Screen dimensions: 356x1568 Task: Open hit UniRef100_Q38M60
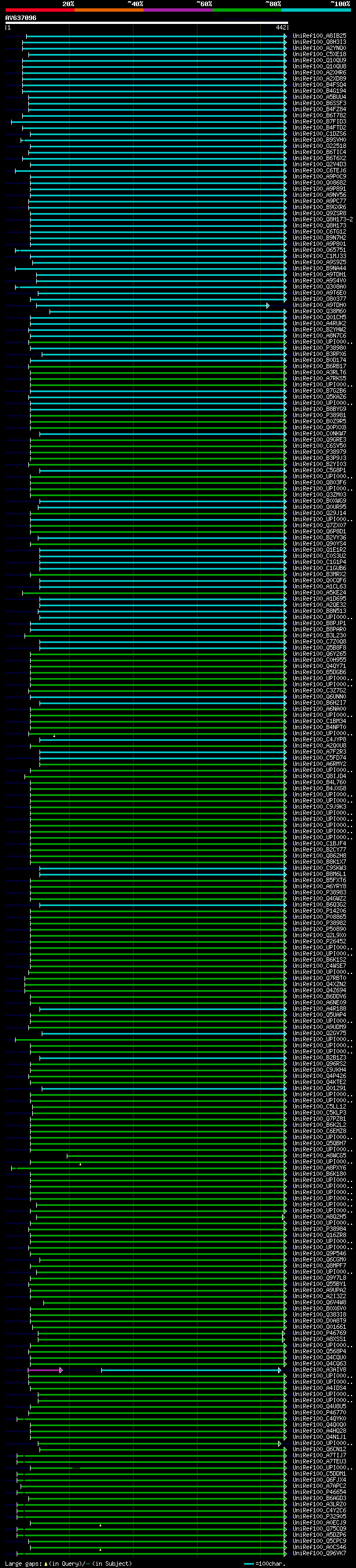tap(319, 311)
